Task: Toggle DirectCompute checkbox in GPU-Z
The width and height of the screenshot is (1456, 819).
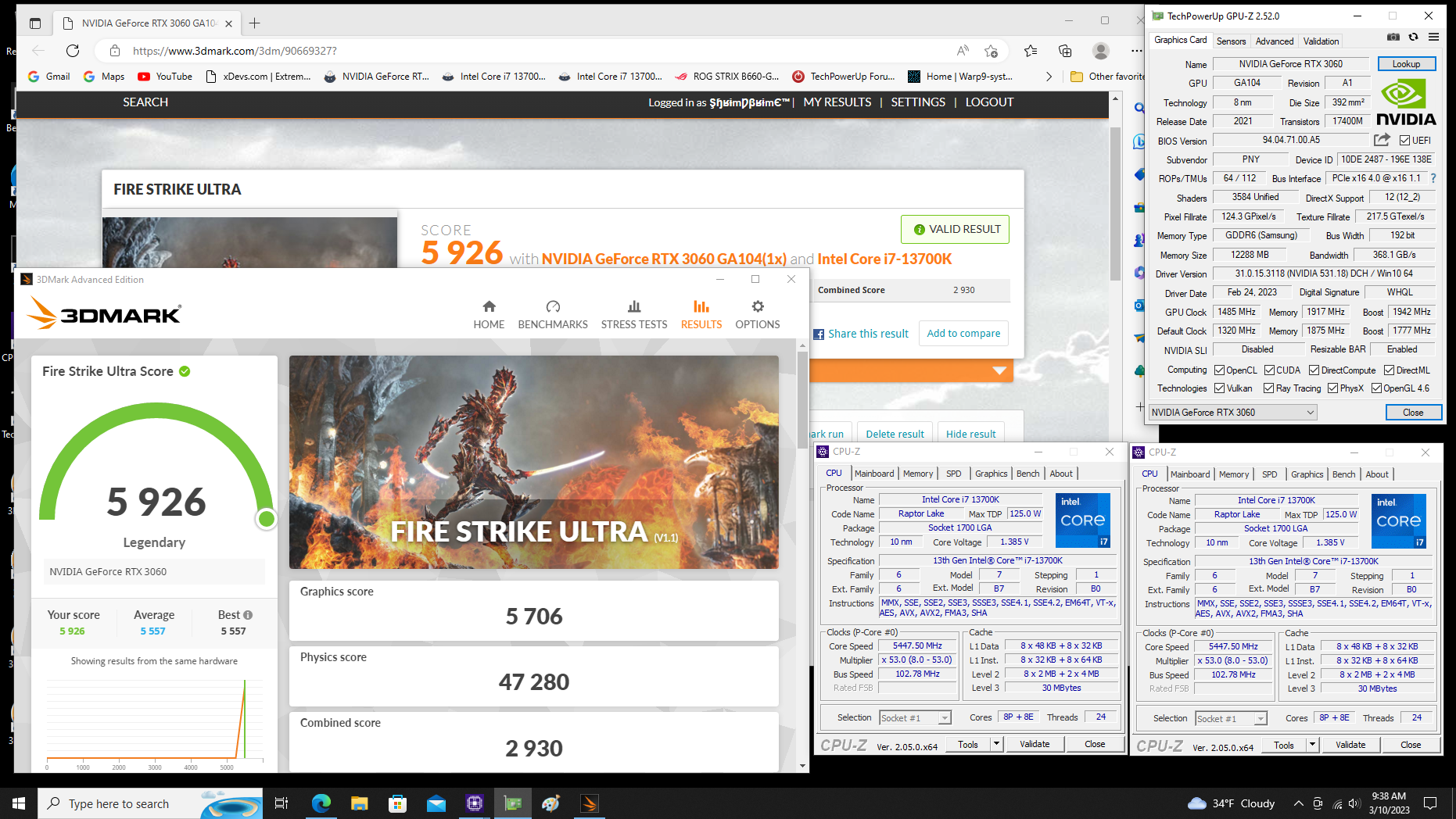Action: pos(1314,370)
